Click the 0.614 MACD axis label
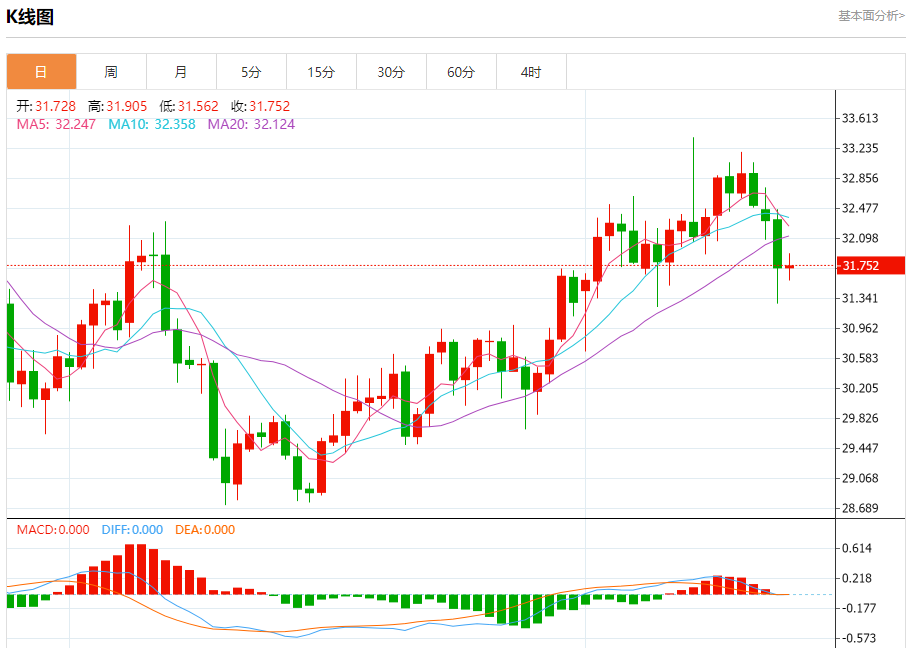This screenshot has height=648, width=911. tap(857, 548)
